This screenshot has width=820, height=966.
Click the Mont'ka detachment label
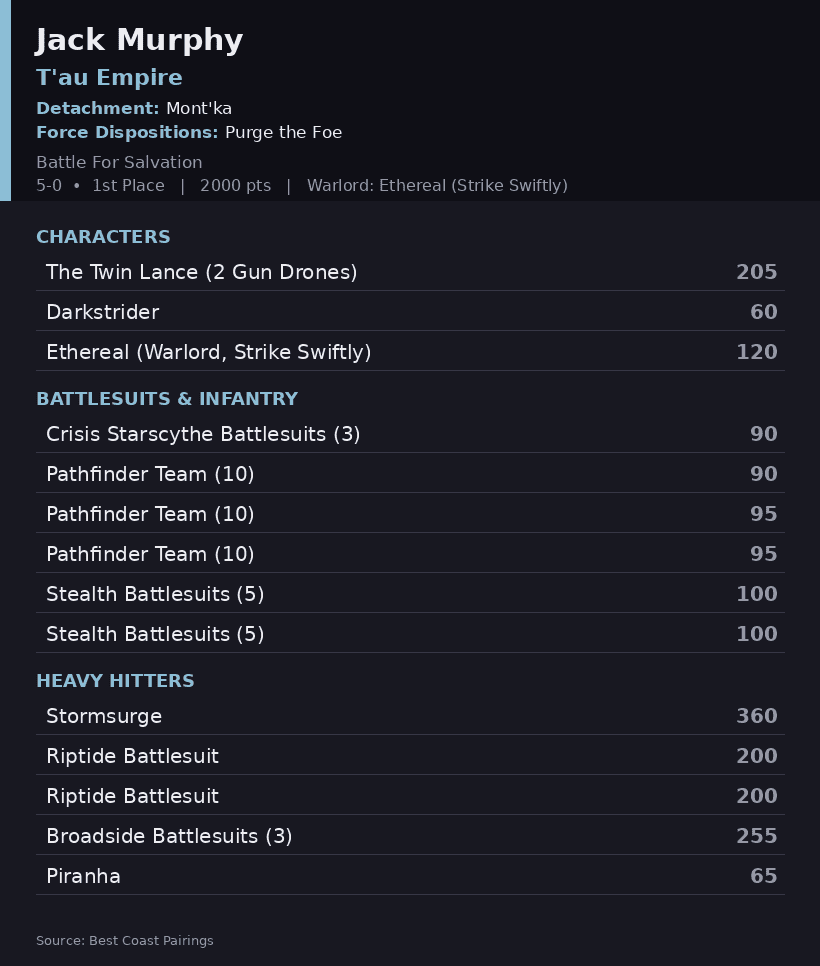198,108
